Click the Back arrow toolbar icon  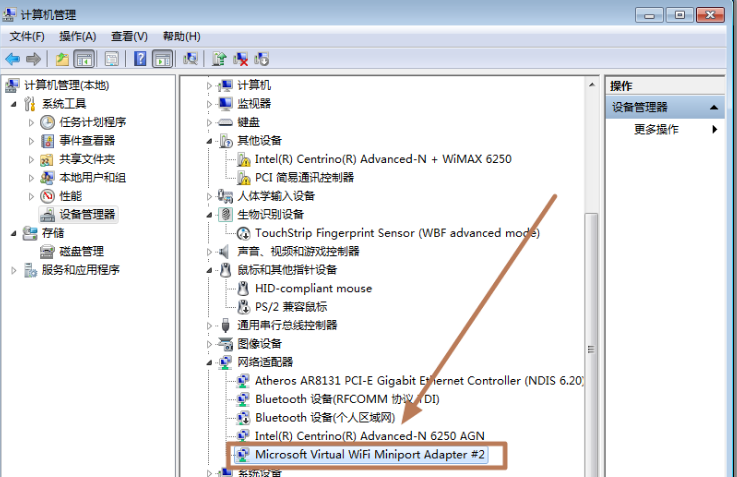coord(13,59)
